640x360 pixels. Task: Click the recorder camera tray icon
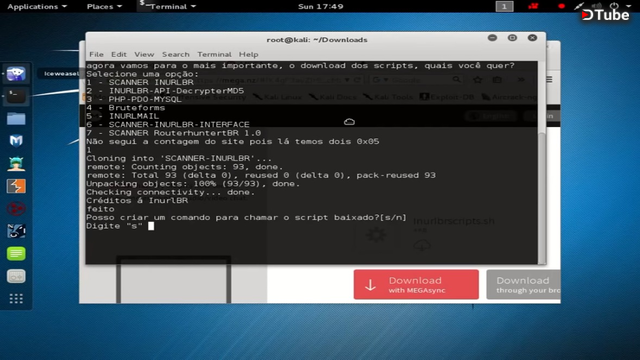click(533, 6)
